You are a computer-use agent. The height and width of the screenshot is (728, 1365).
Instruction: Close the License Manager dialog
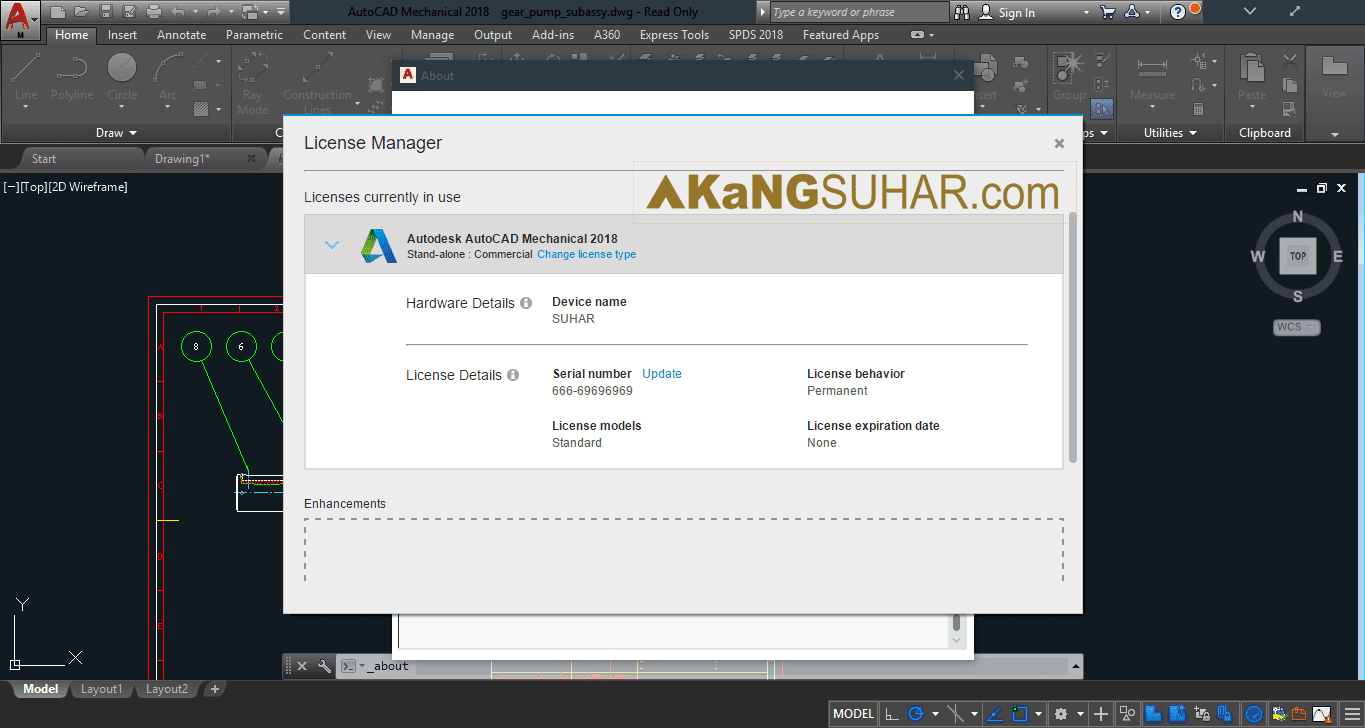point(1059,144)
